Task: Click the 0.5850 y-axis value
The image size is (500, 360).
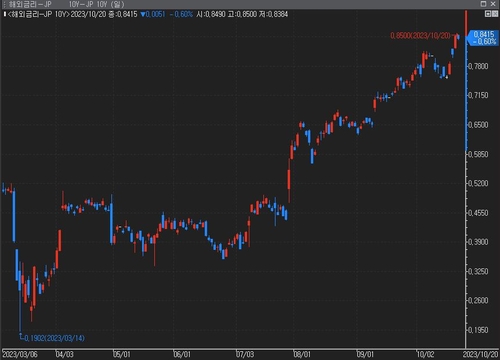Action: coord(478,154)
